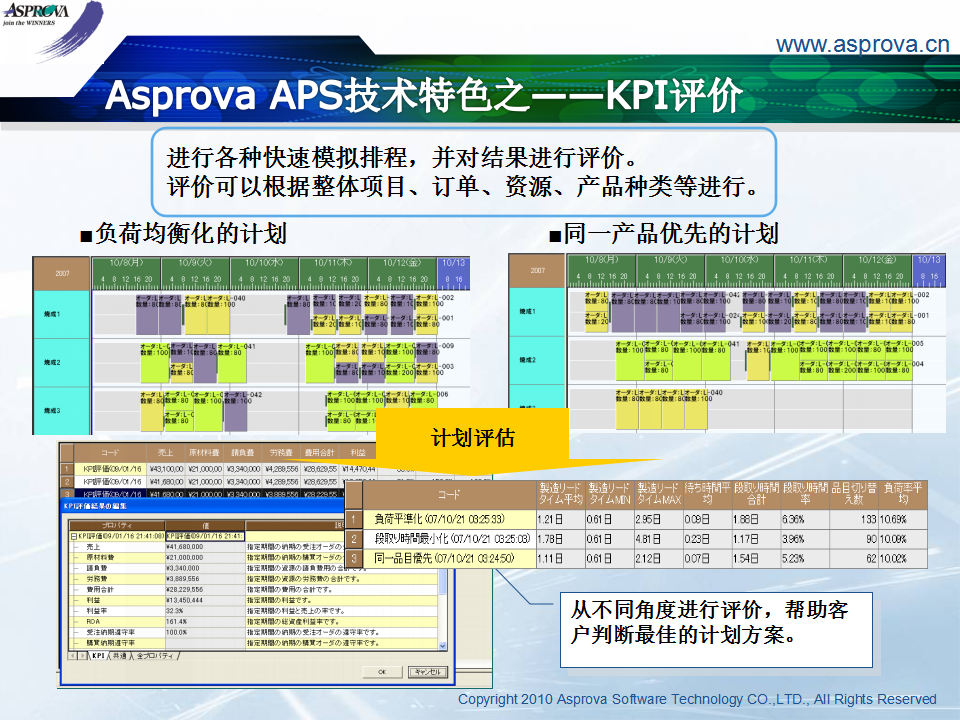Click the tab scroll left arrow beside KPI tab

(x=73, y=656)
